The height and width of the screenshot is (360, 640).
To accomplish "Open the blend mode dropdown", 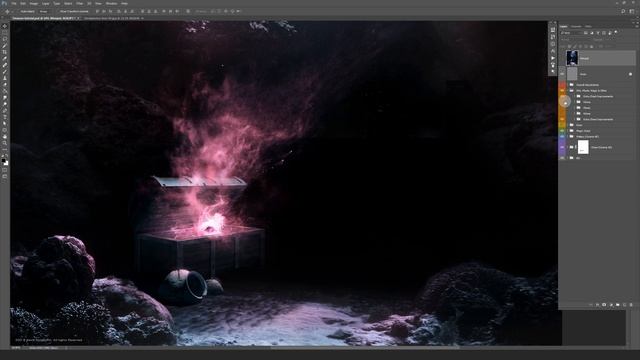I will (574, 40).
